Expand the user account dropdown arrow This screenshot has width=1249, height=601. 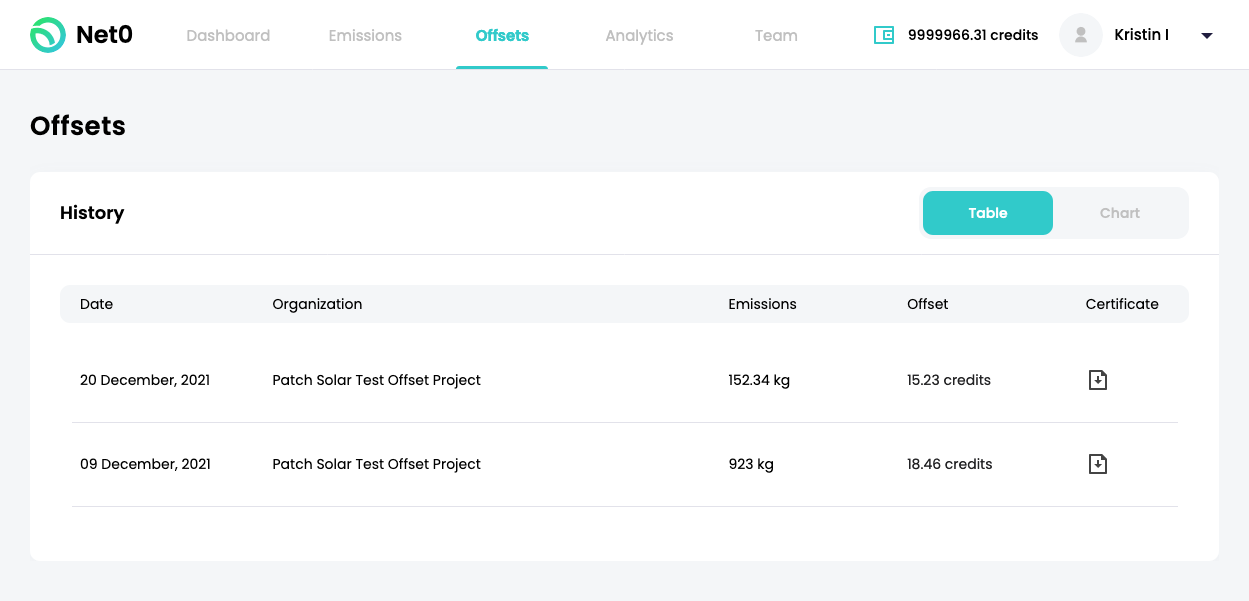pos(1206,36)
